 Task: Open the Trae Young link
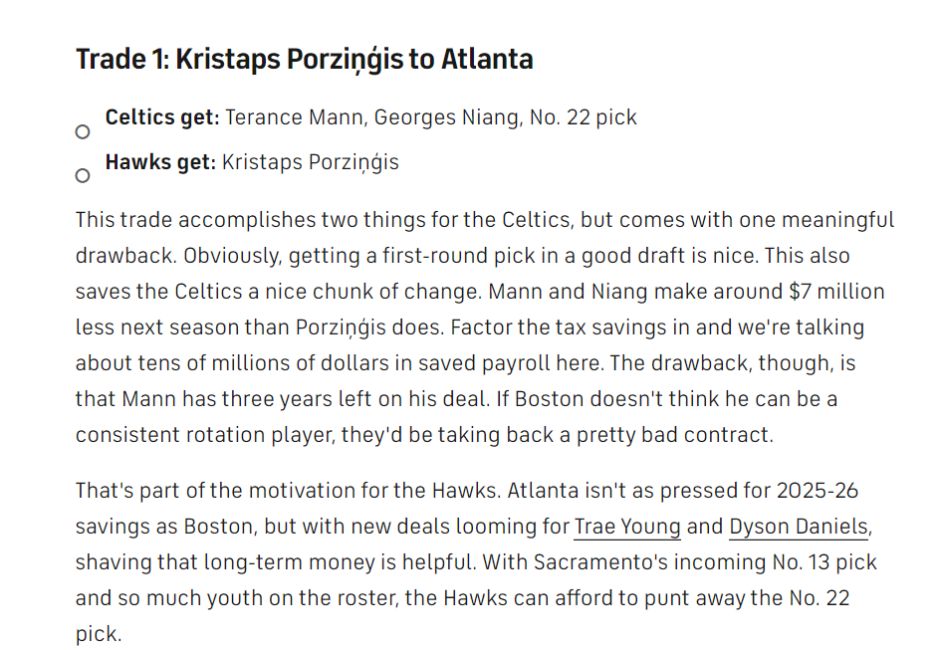pos(627,527)
